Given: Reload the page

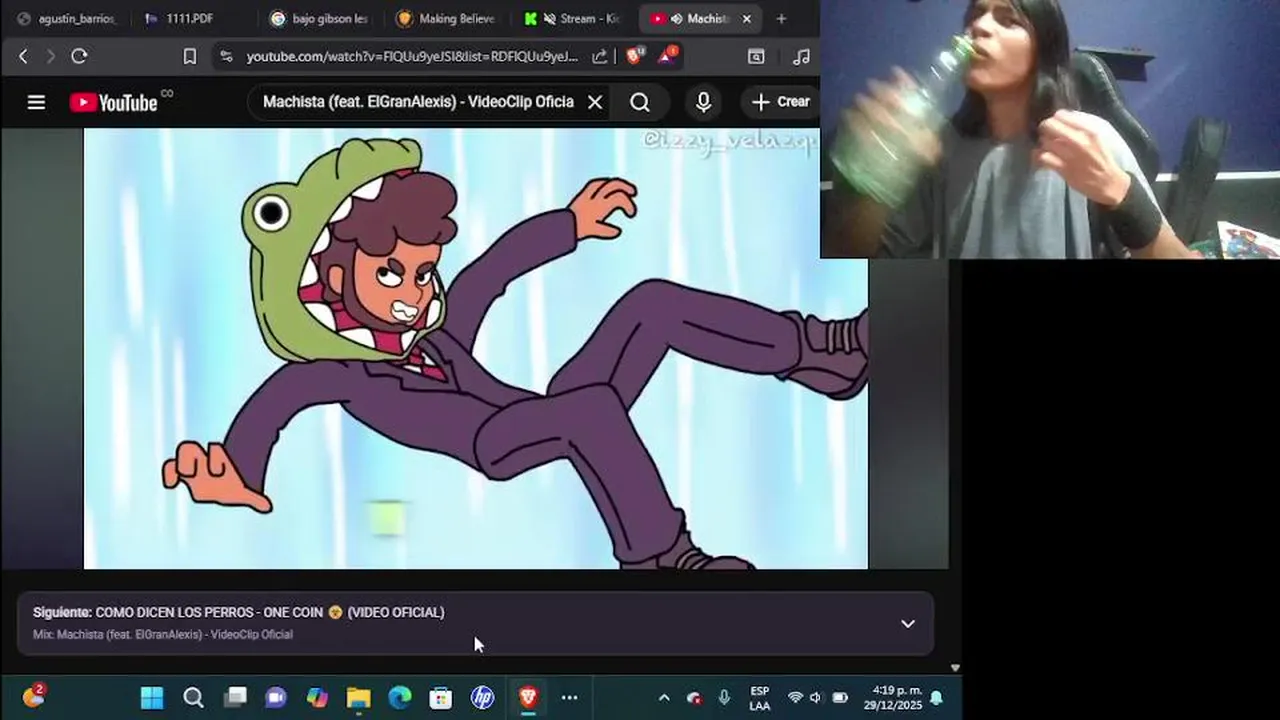Looking at the screenshot, I should coord(79,57).
